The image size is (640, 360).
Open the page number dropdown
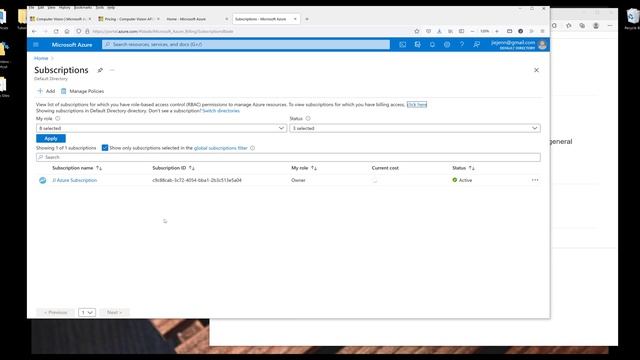pos(87,312)
